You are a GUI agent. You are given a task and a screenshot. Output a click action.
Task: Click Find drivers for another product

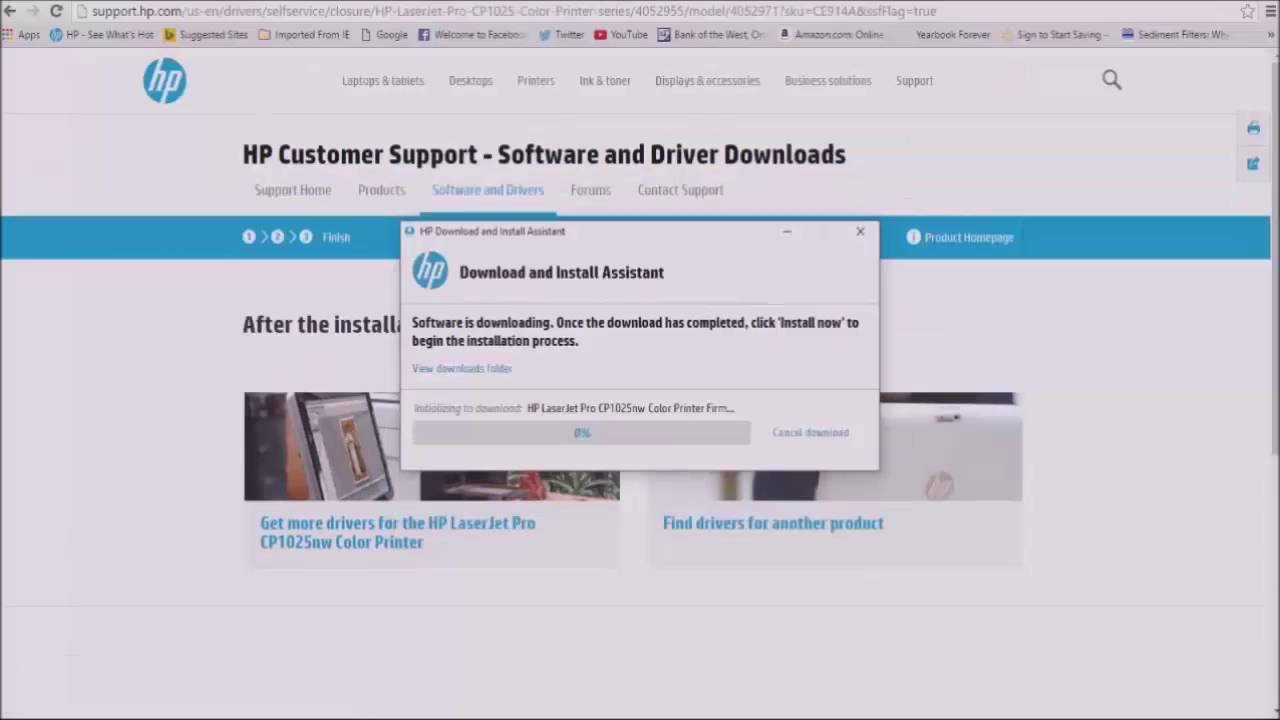(x=773, y=523)
